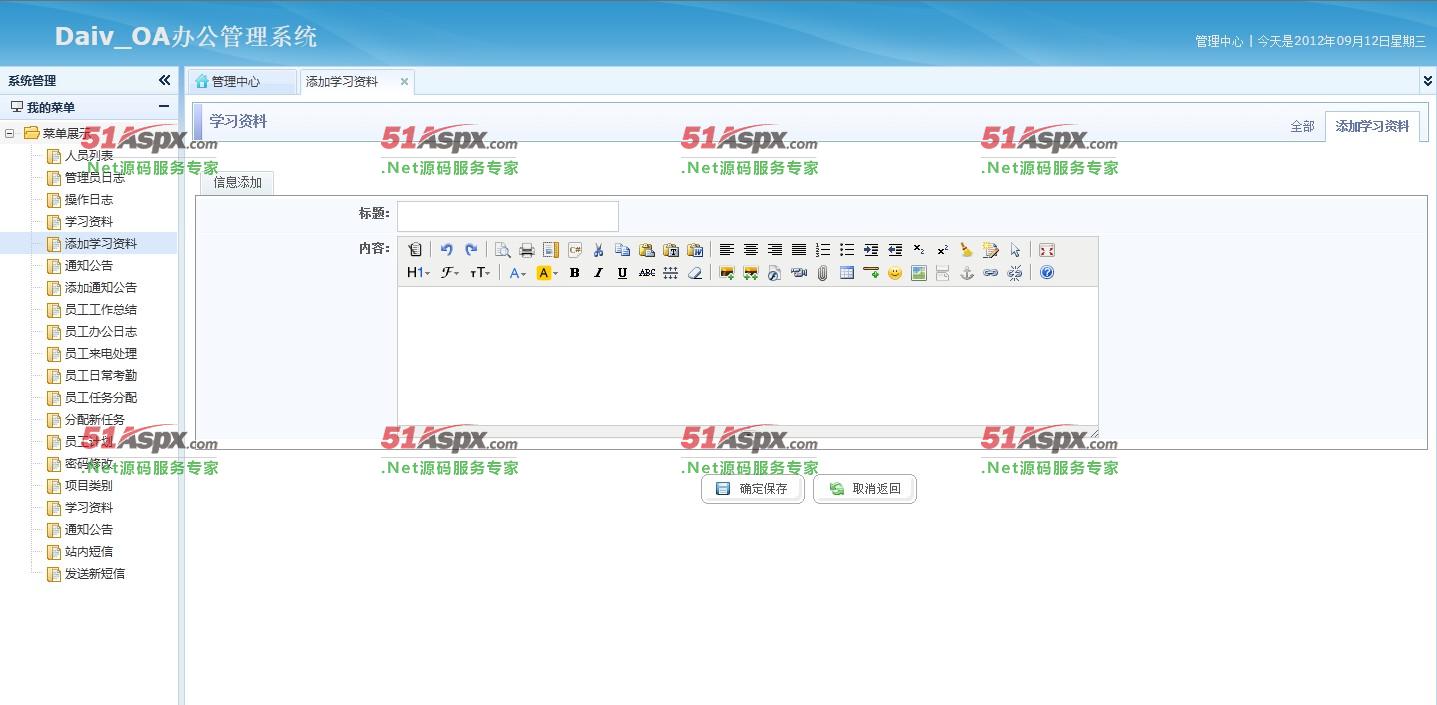
Task: Insert Flash content icon
Action: [775, 273]
